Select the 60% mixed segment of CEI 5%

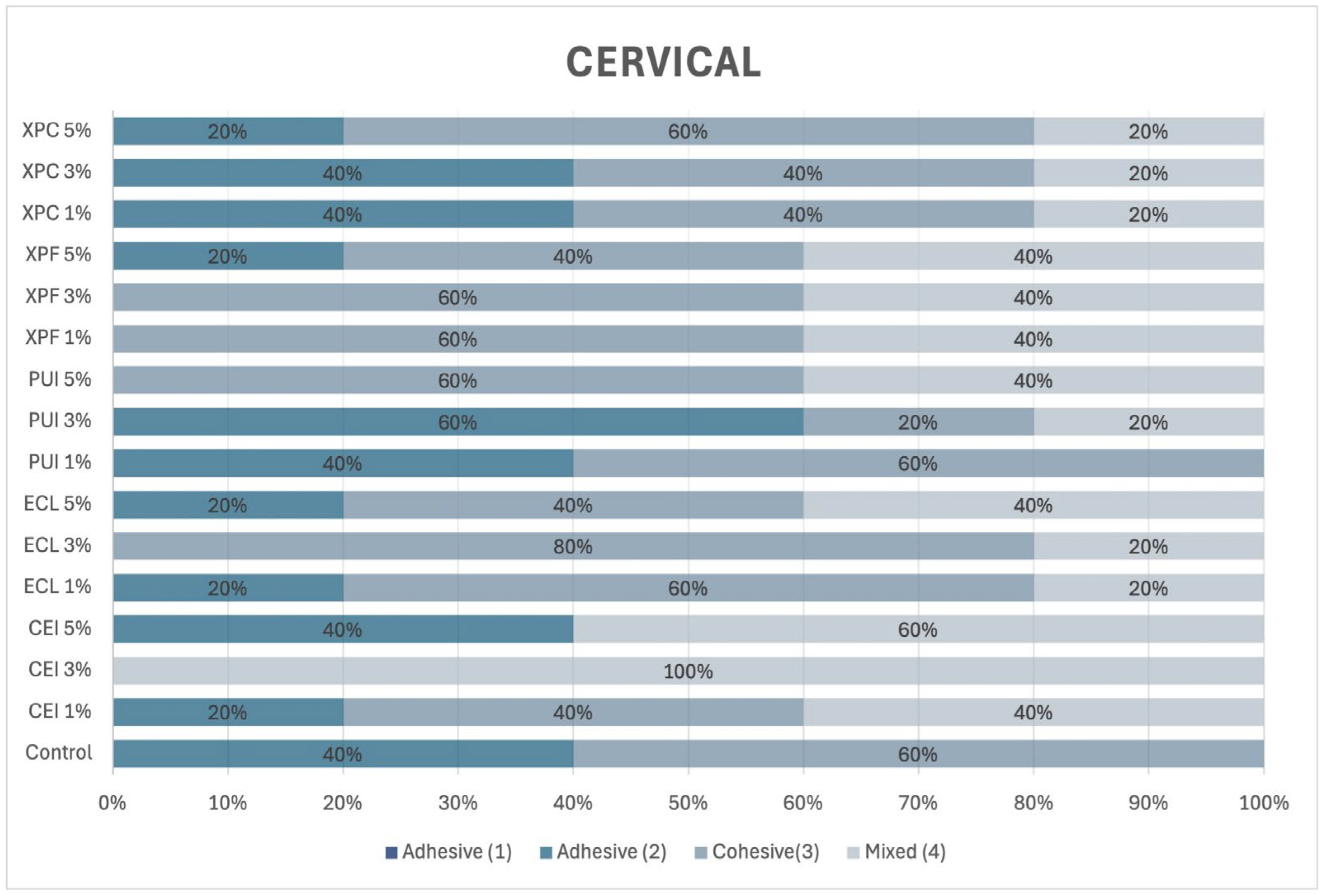tap(918, 629)
